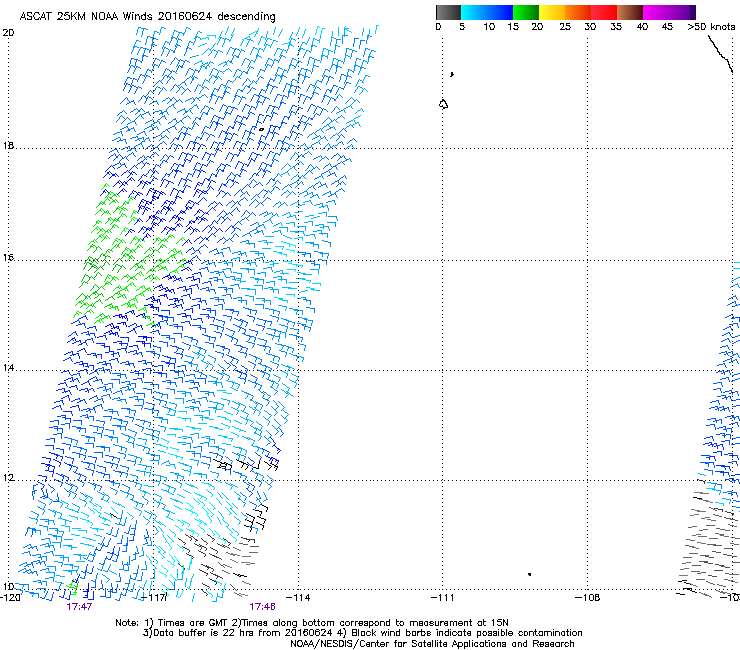Screen dimensions: 740x650
Task: Click the latitude label '18' on left axis
Action: 8,145
